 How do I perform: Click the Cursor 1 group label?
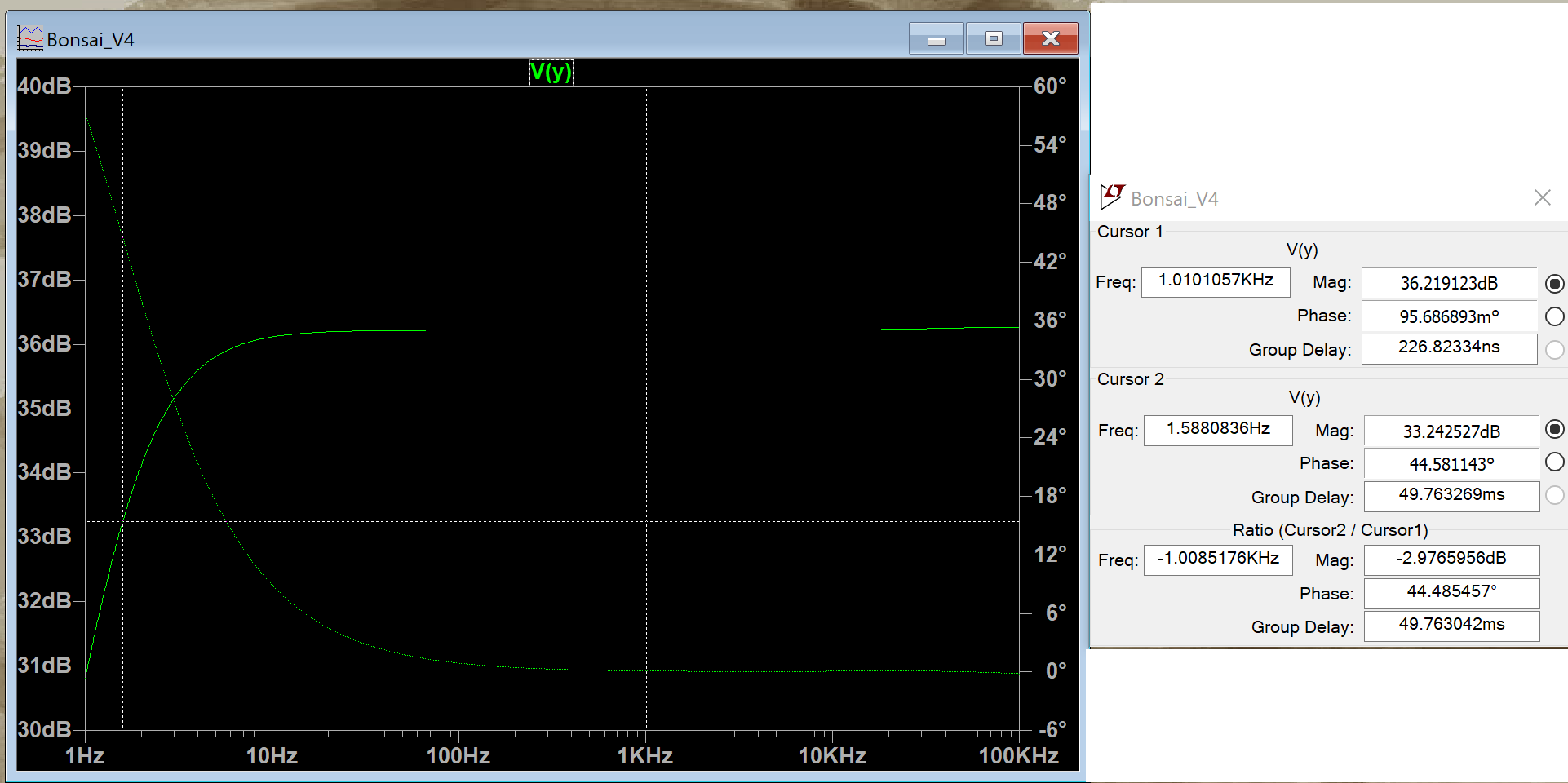pyautogui.click(x=1130, y=232)
